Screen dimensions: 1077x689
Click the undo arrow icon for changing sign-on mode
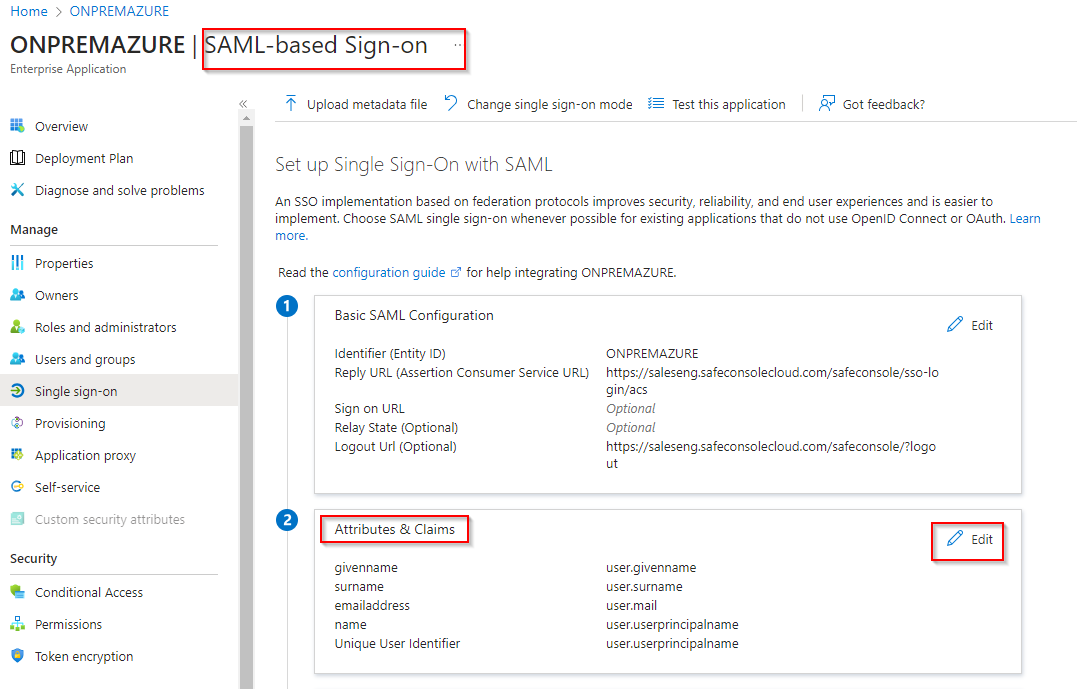point(451,103)
